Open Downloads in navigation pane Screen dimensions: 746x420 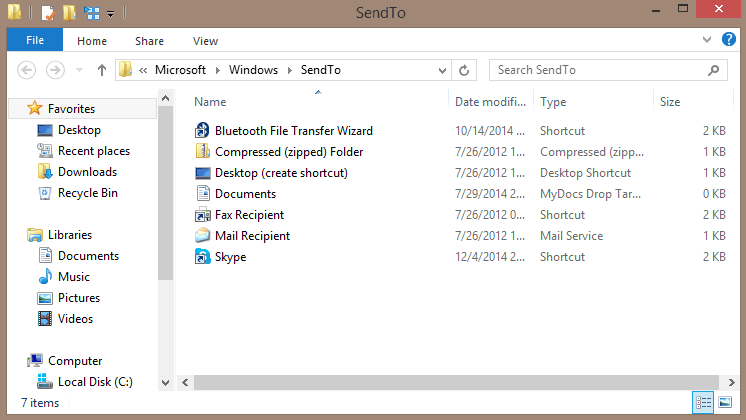88,172
